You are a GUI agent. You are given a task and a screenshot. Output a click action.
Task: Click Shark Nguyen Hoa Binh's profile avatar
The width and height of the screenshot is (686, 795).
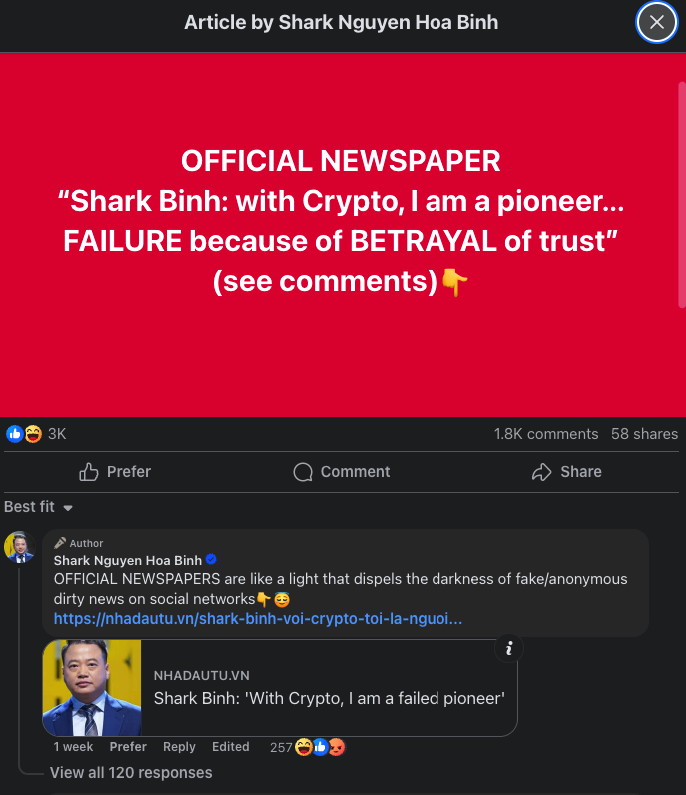(x=20, y=547)
